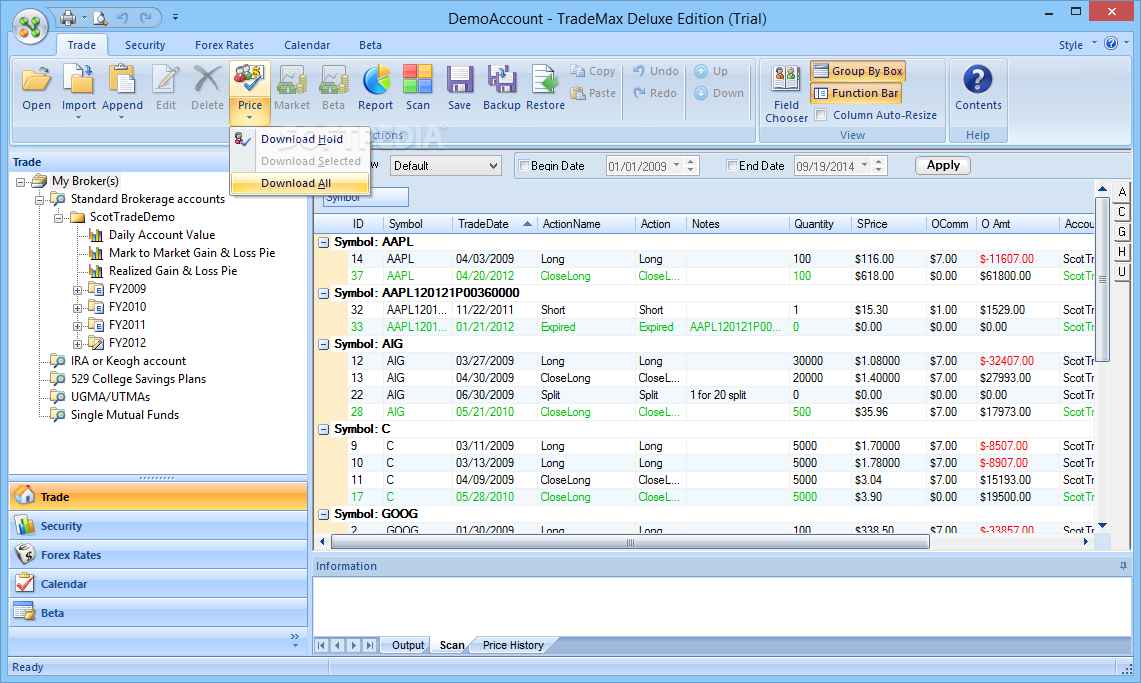Open the Field Chooser
The width and height of the screenshot is (1141, 683).
pos(786,93)
